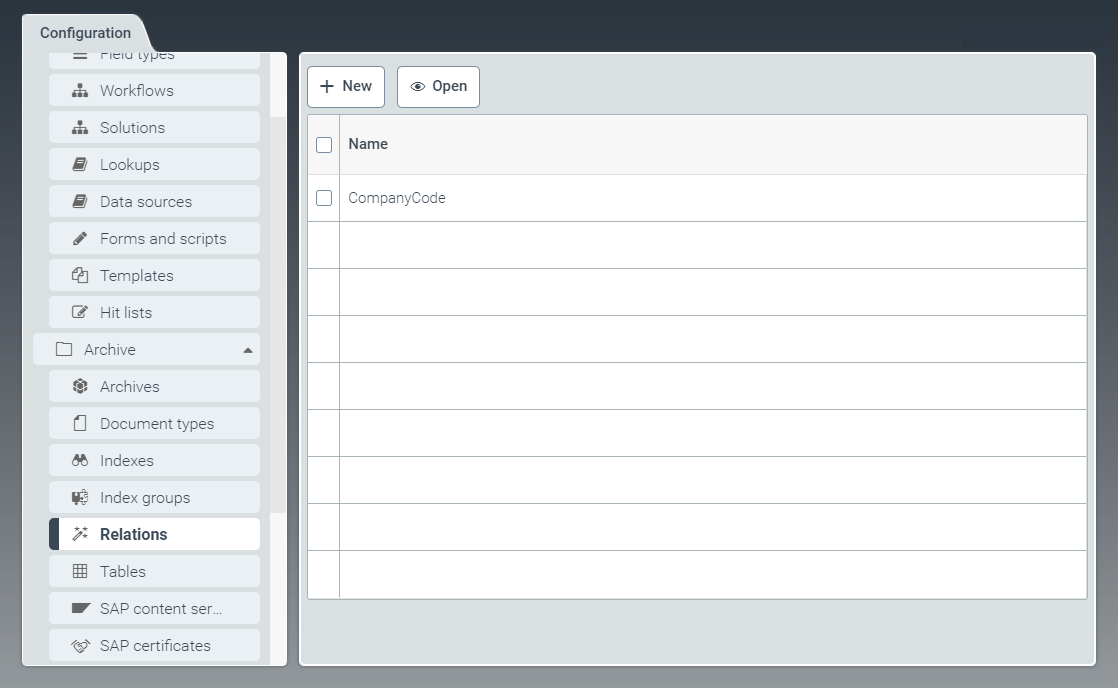1118x688 pixels.
Task: Open the Archive folder group
Action: click(x=110, y=350)
